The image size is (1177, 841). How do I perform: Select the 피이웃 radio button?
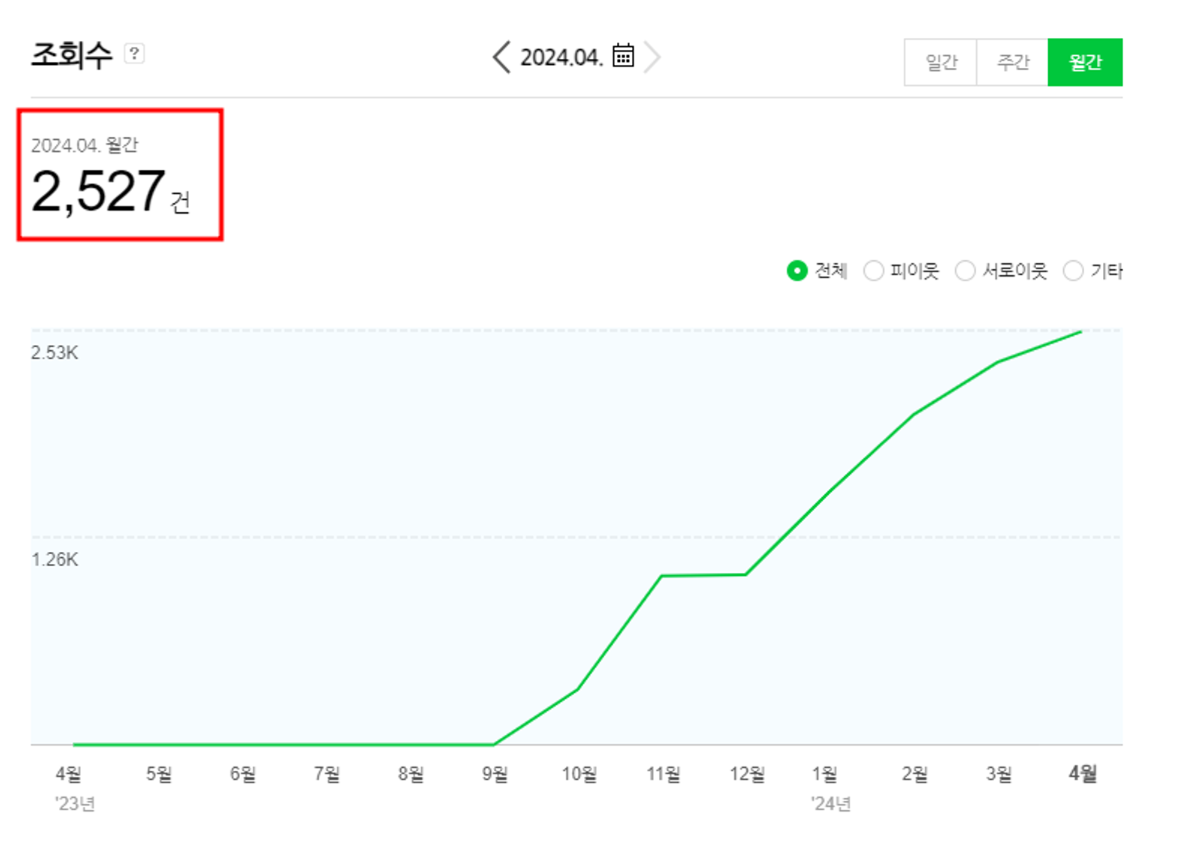[873, 270]
